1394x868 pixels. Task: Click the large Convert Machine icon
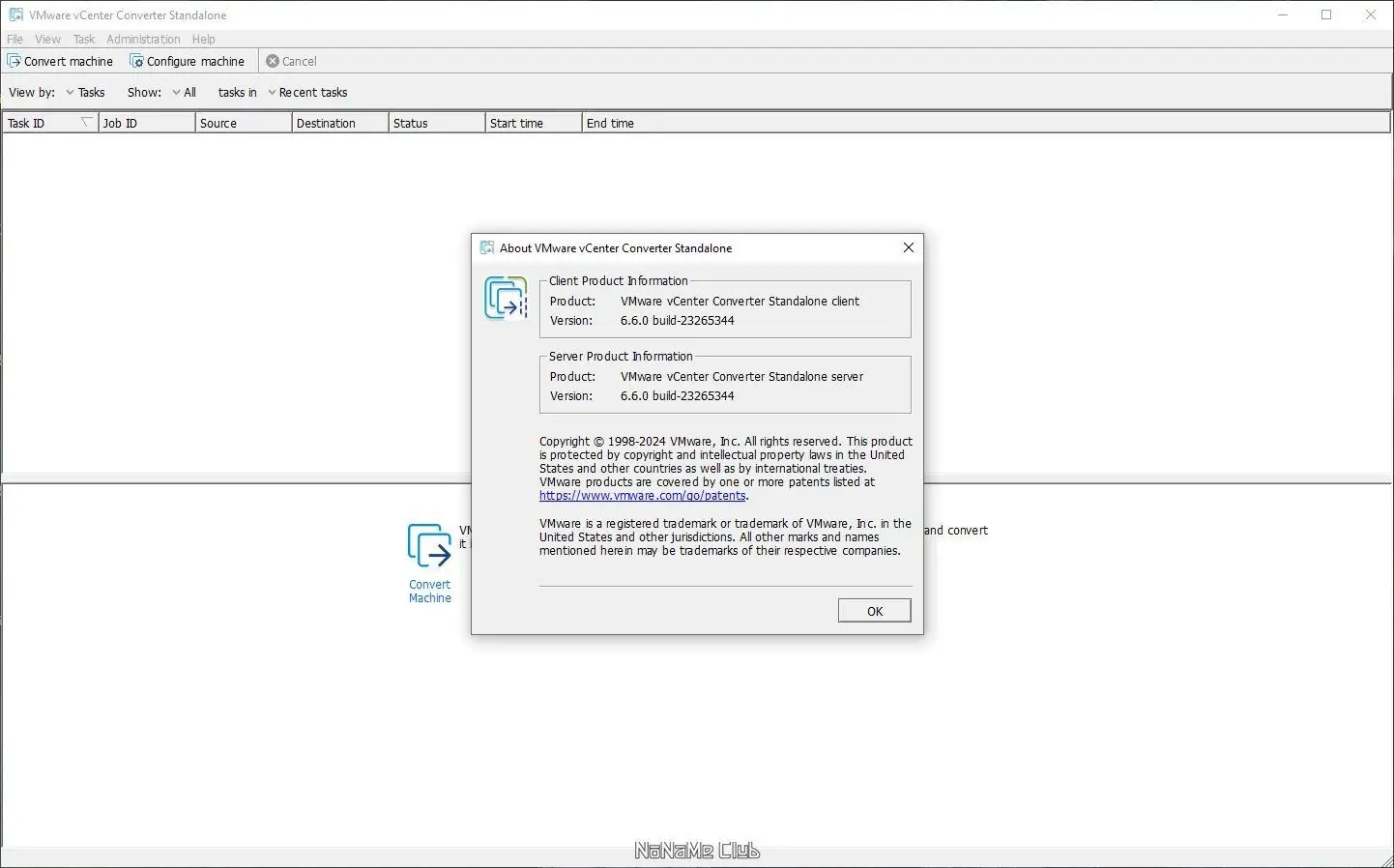pos(429,545)
